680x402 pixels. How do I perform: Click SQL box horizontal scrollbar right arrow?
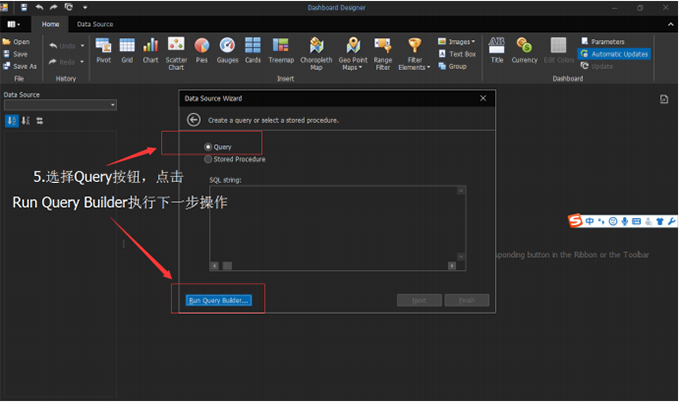[x=452, y=265]
